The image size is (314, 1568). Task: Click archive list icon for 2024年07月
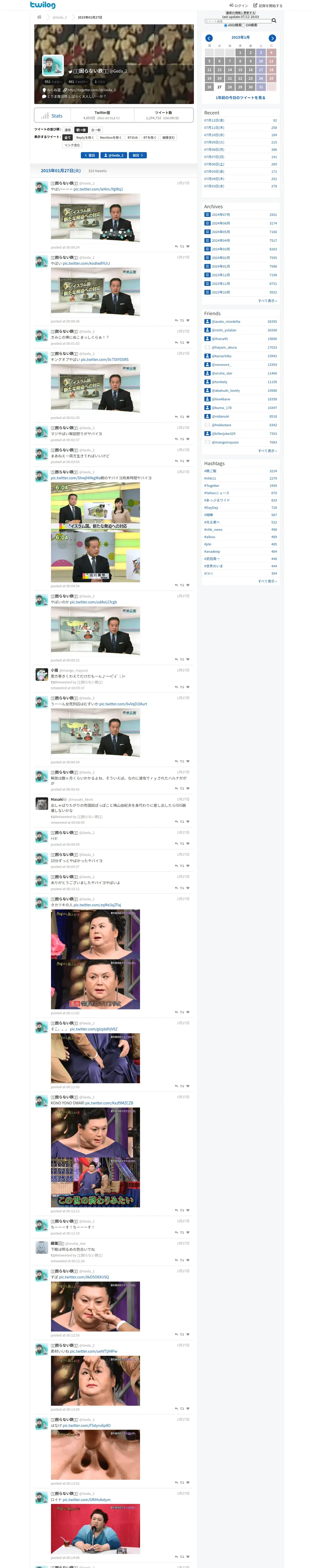(207, 215)
